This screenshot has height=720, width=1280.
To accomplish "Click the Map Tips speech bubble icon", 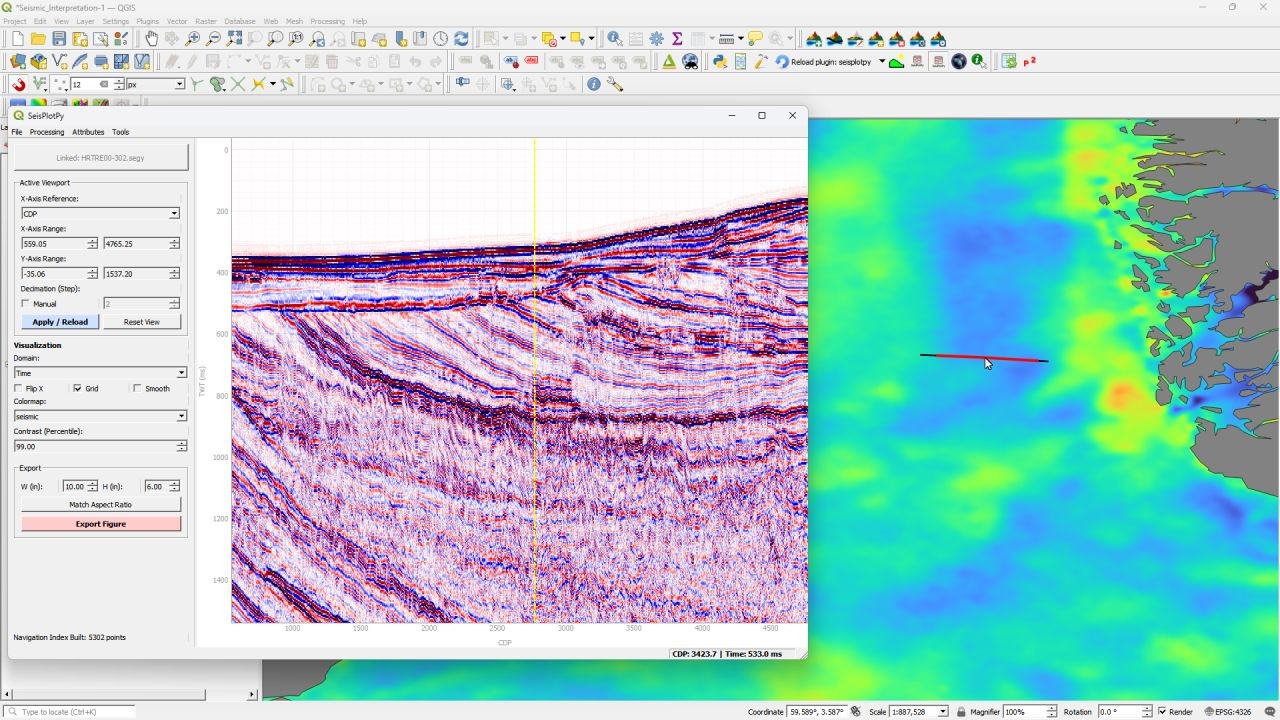I will [755, 39].
